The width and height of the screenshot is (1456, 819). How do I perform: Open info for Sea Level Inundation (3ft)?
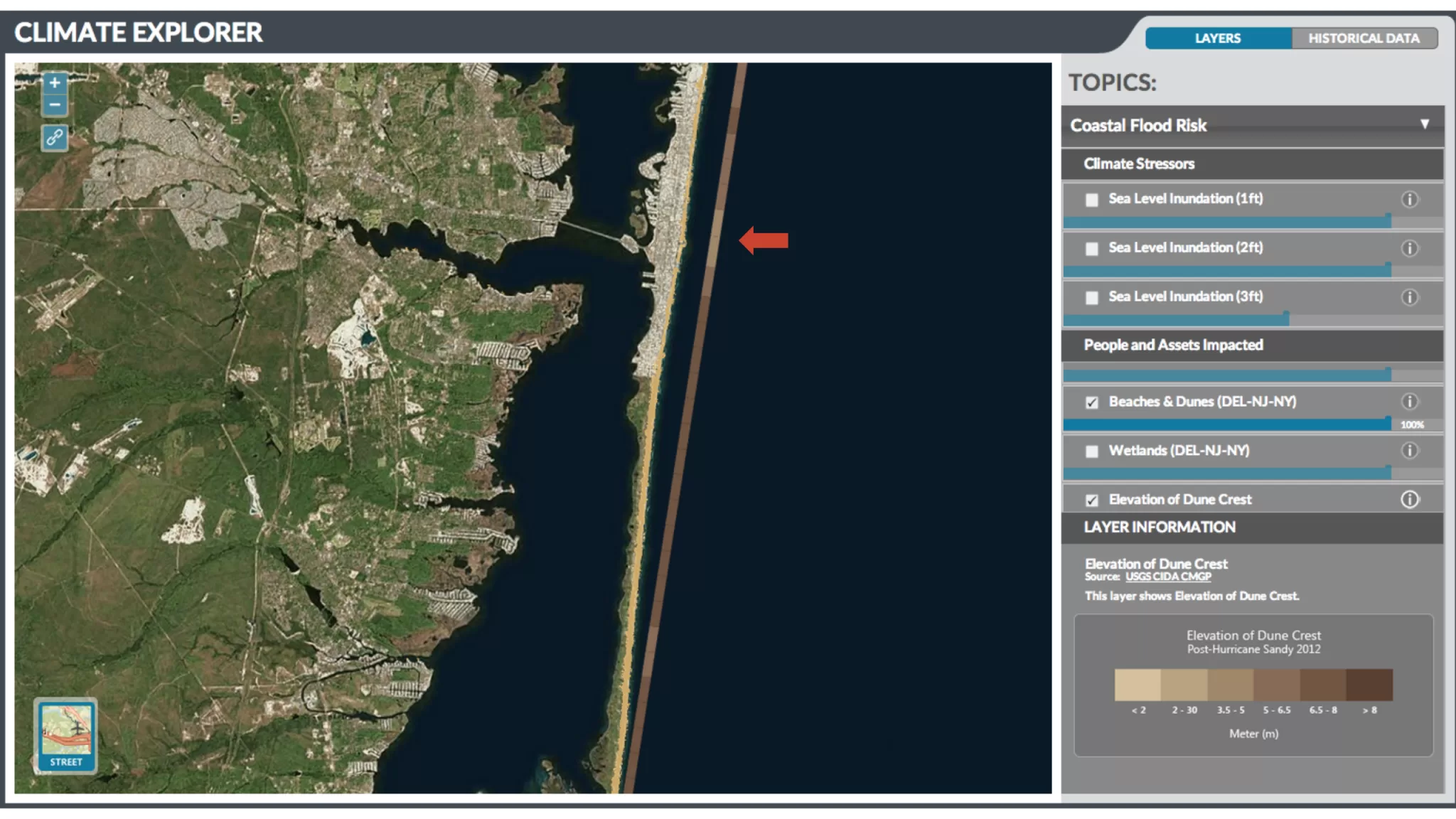1409,297
